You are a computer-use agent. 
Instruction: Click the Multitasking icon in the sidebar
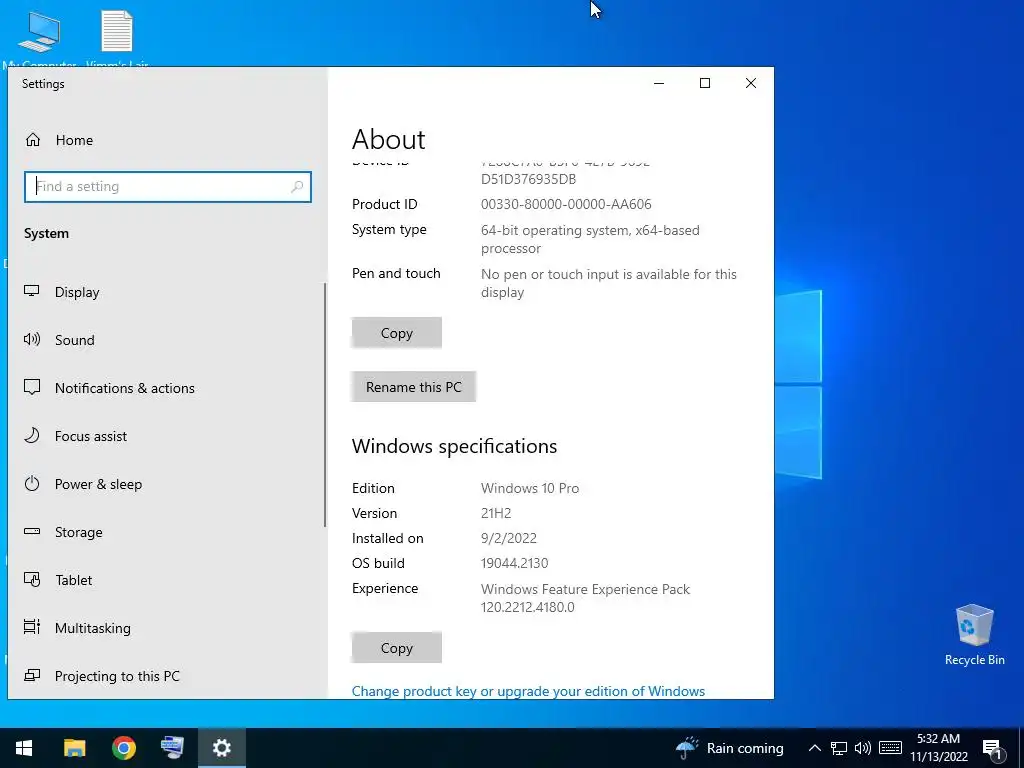(x=32, y=627)
